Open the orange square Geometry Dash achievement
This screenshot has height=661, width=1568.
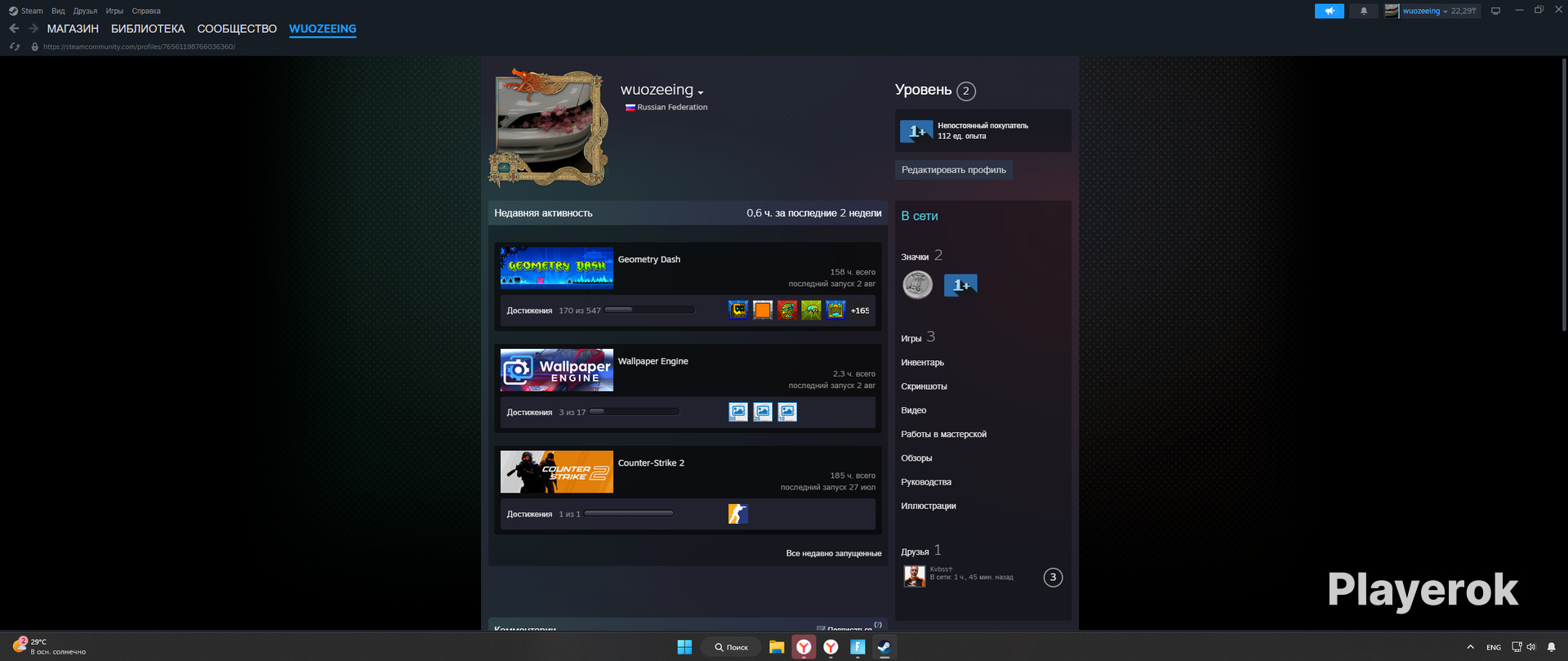point(763,310)
